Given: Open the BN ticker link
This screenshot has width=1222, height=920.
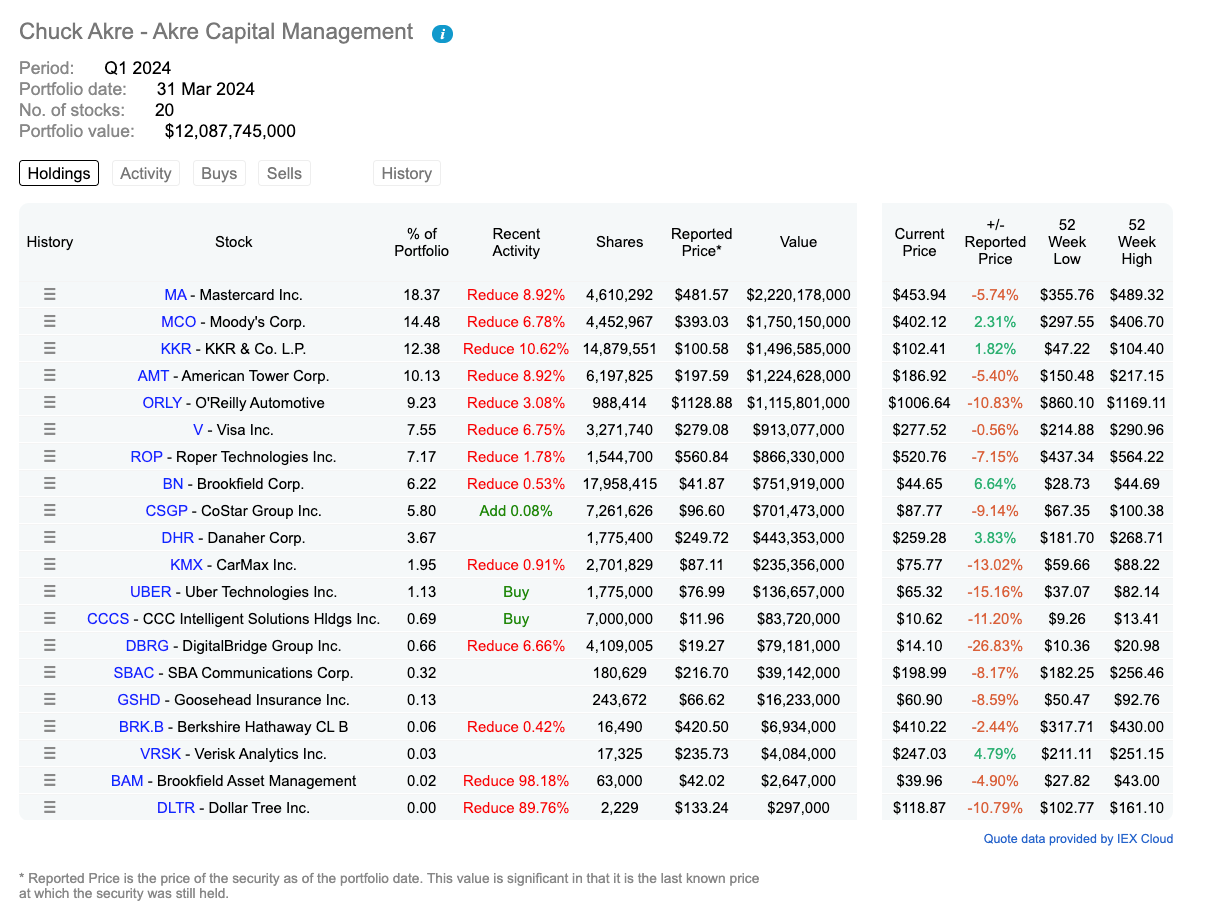Looking at the screenshot, I should coord(173,484).
